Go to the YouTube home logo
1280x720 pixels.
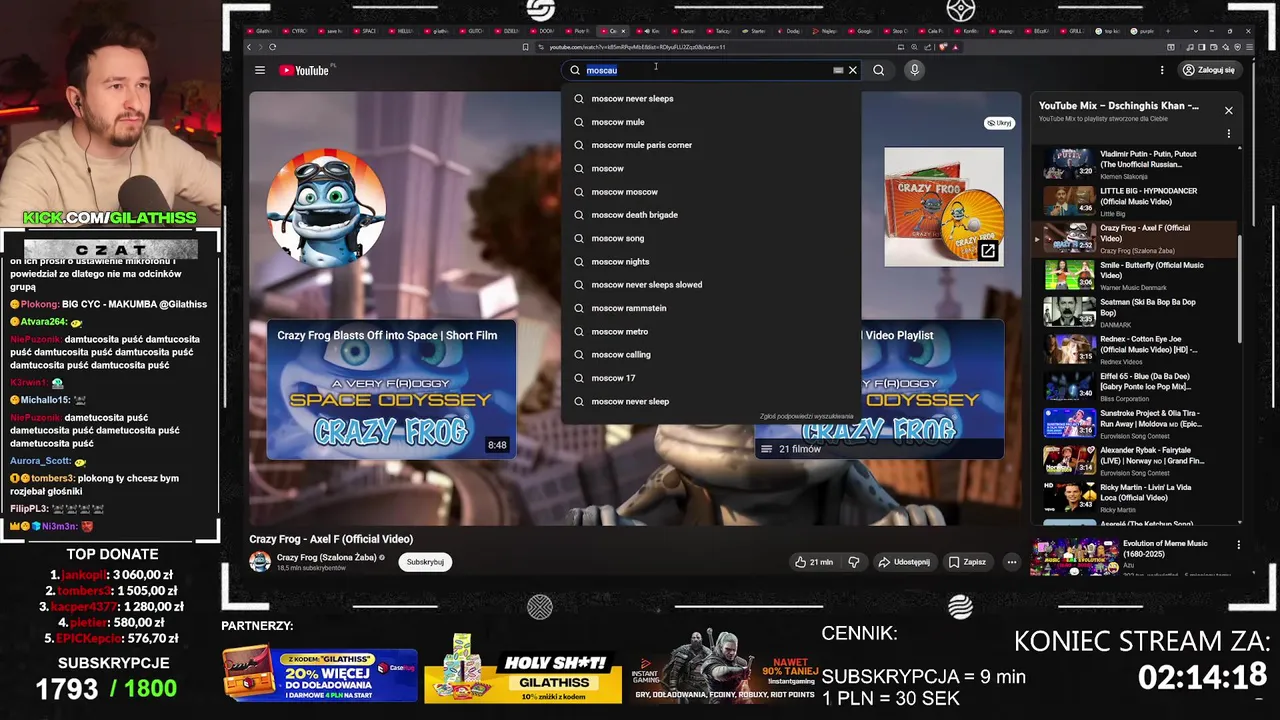pyautogui.click(x=304, y=70)
